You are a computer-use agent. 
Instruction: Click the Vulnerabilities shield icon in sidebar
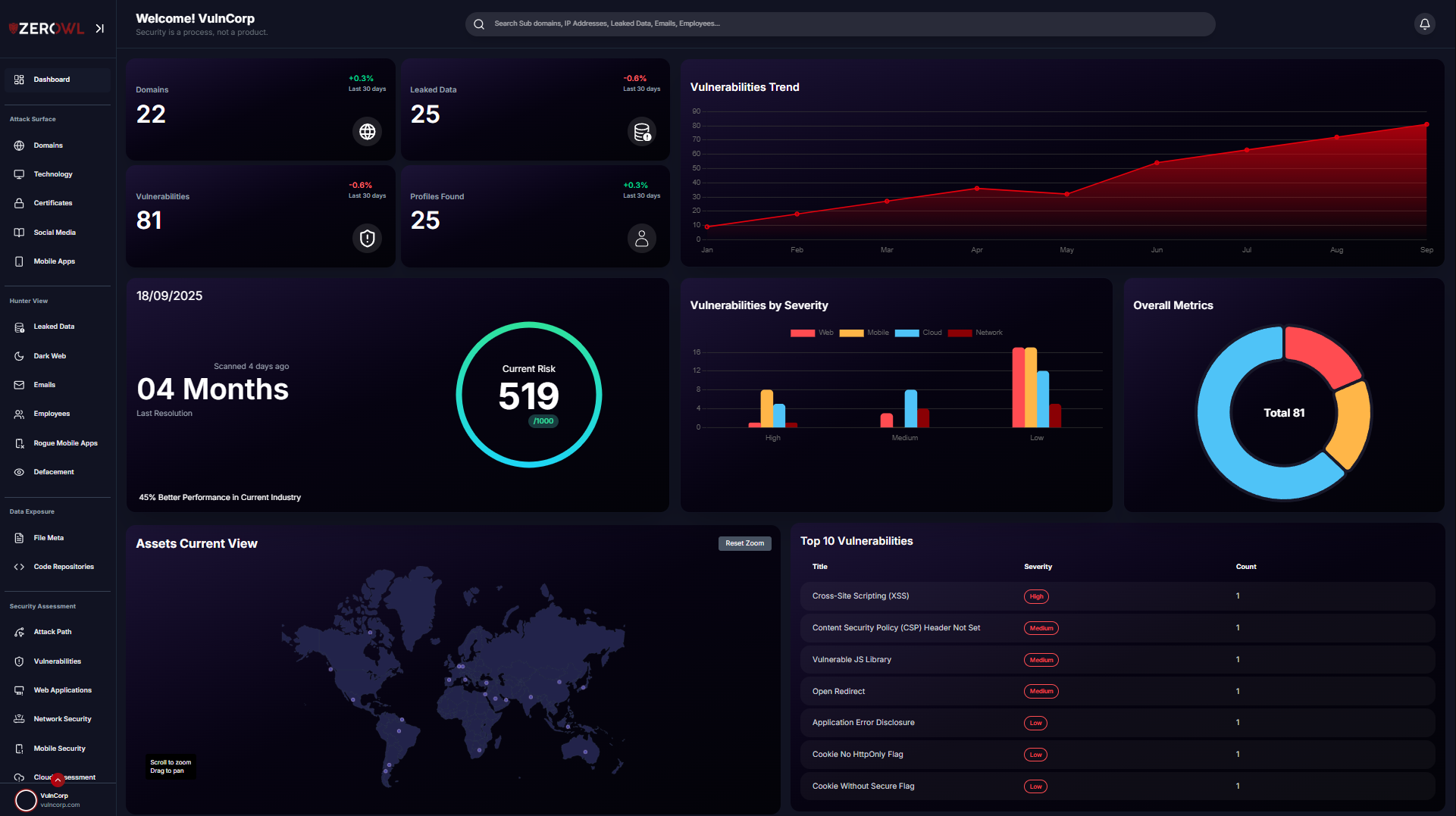[20, 661]
